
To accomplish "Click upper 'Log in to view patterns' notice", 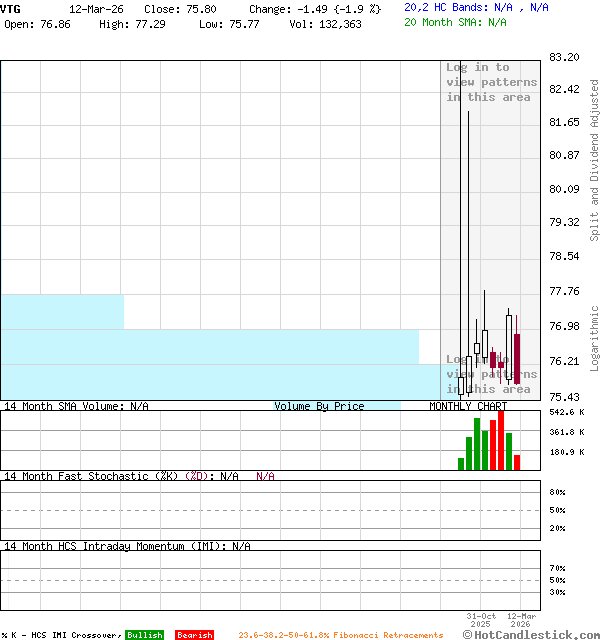I will click(x=490, y=82).
